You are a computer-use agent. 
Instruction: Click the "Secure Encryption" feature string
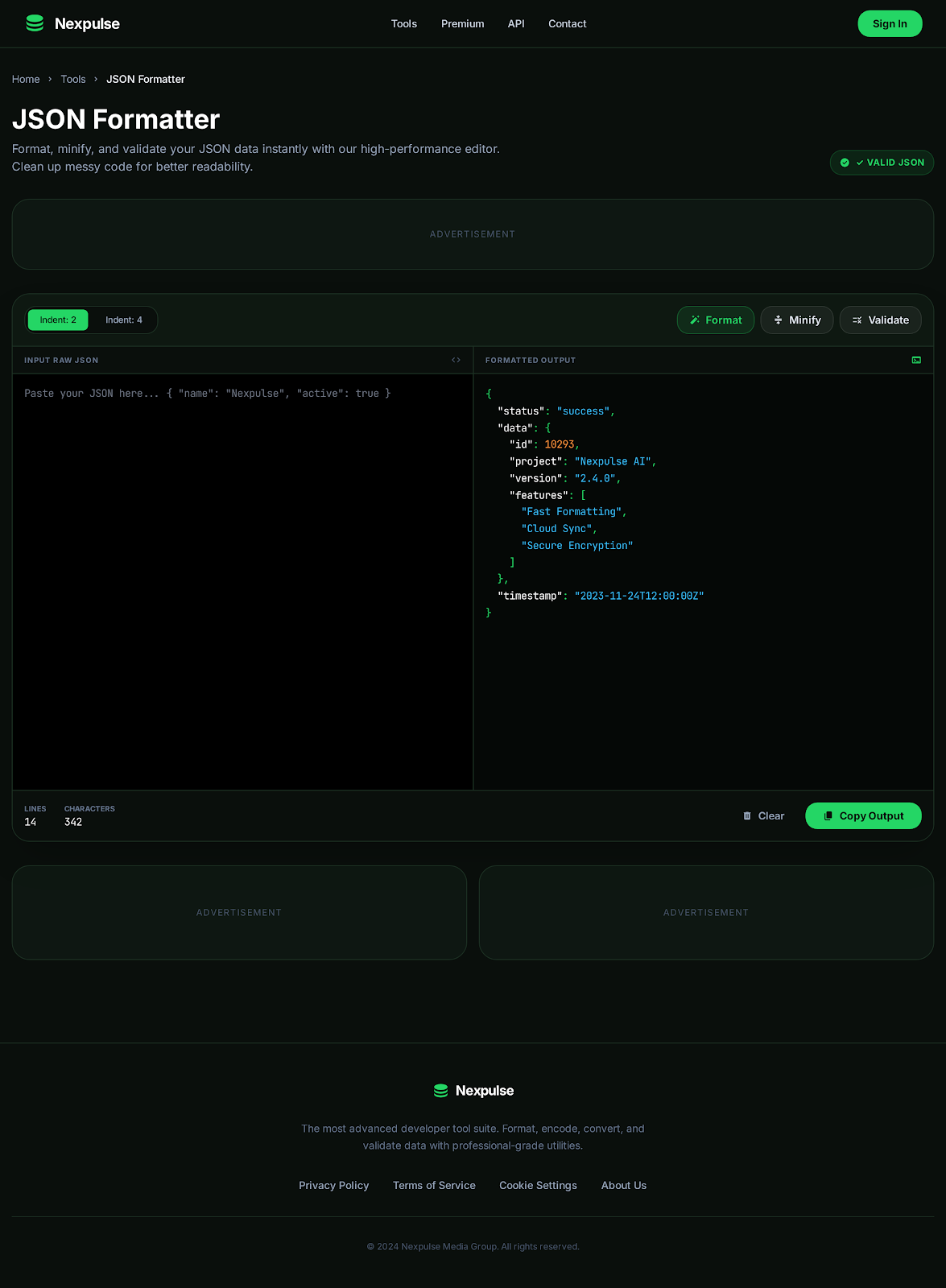577,545
